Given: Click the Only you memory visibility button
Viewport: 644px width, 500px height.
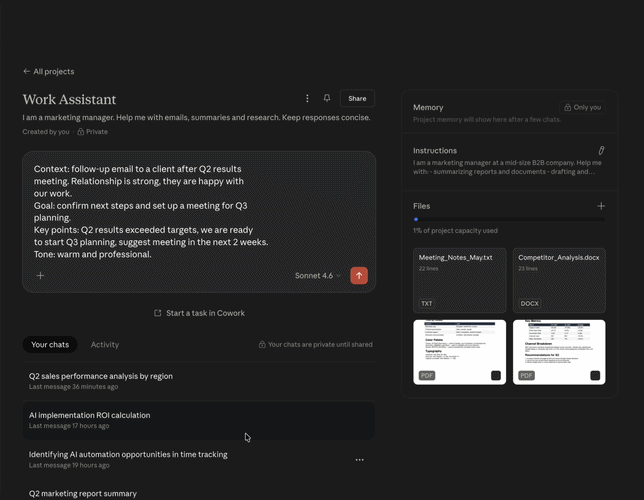Looking at the screenshot, I should point(582,107).
